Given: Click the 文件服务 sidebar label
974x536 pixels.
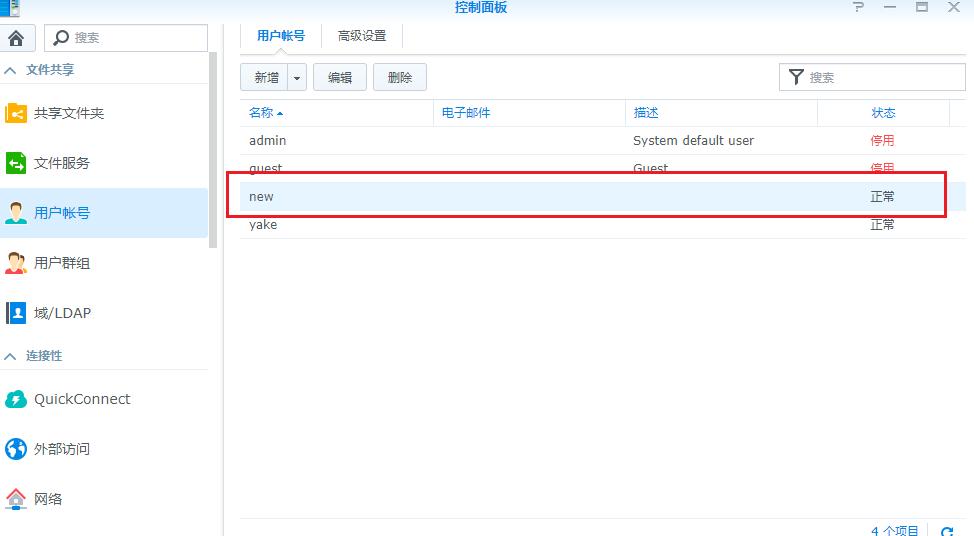Looking at the screenshot, I should click(x=61, y=163).
